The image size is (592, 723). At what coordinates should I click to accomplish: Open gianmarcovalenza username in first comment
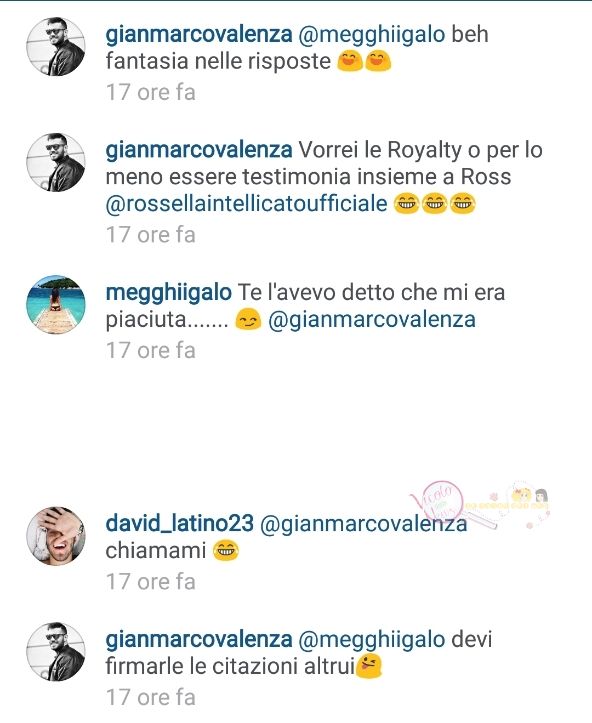[x=199, y=35]
